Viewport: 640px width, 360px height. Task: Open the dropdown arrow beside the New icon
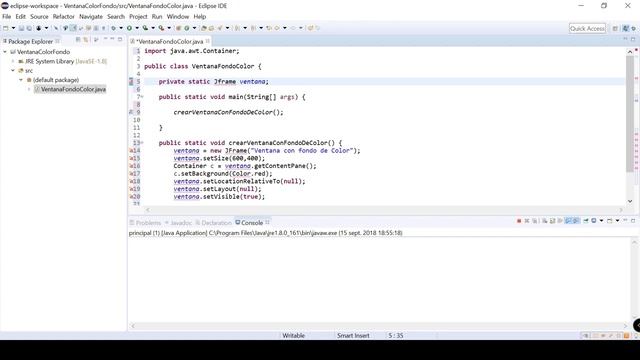pos(13,28)
